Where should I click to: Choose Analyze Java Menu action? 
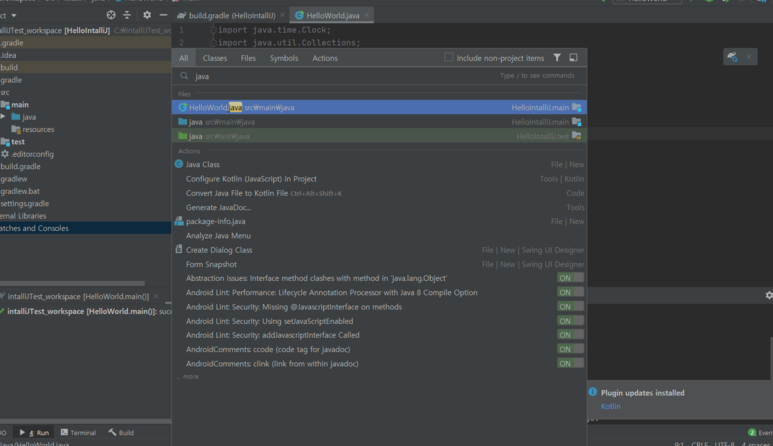[x=379, y=236]
